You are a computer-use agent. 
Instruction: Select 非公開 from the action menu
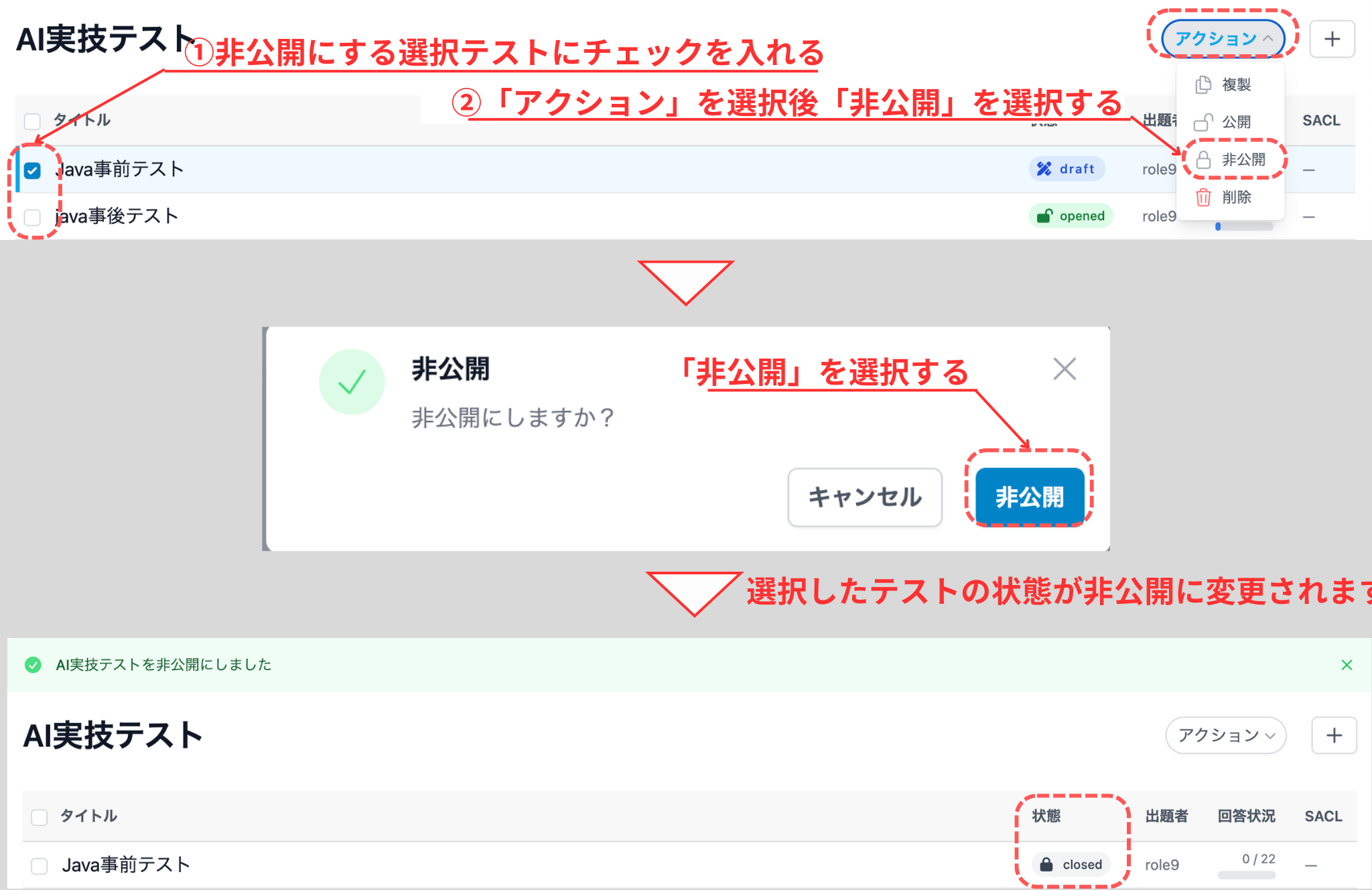pyautogui.click(x=1244, y=160)
